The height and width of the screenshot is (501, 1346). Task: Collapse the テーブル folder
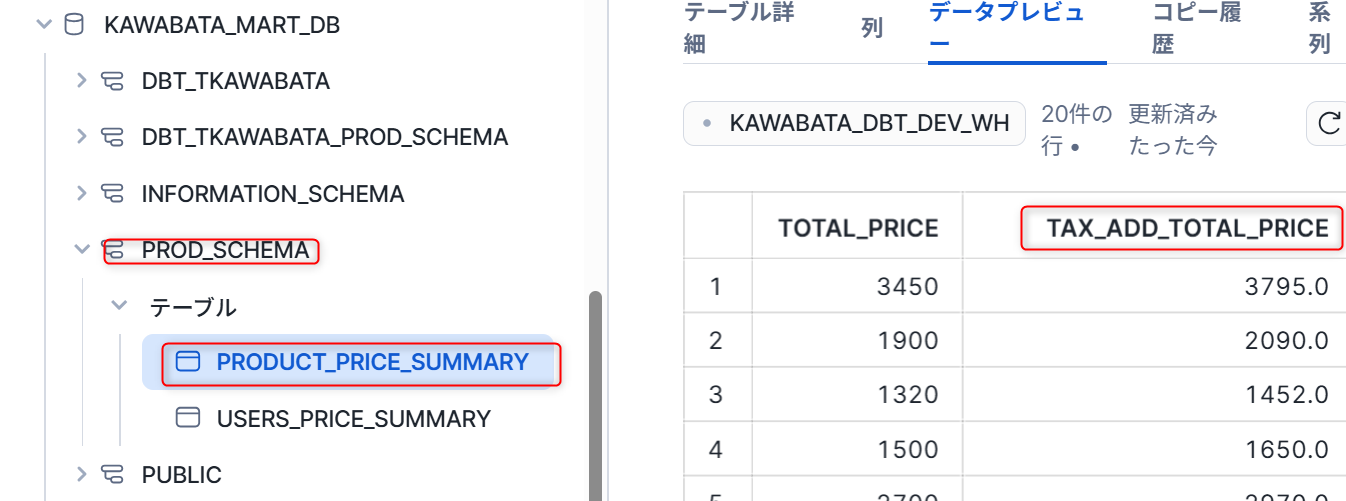119,306
